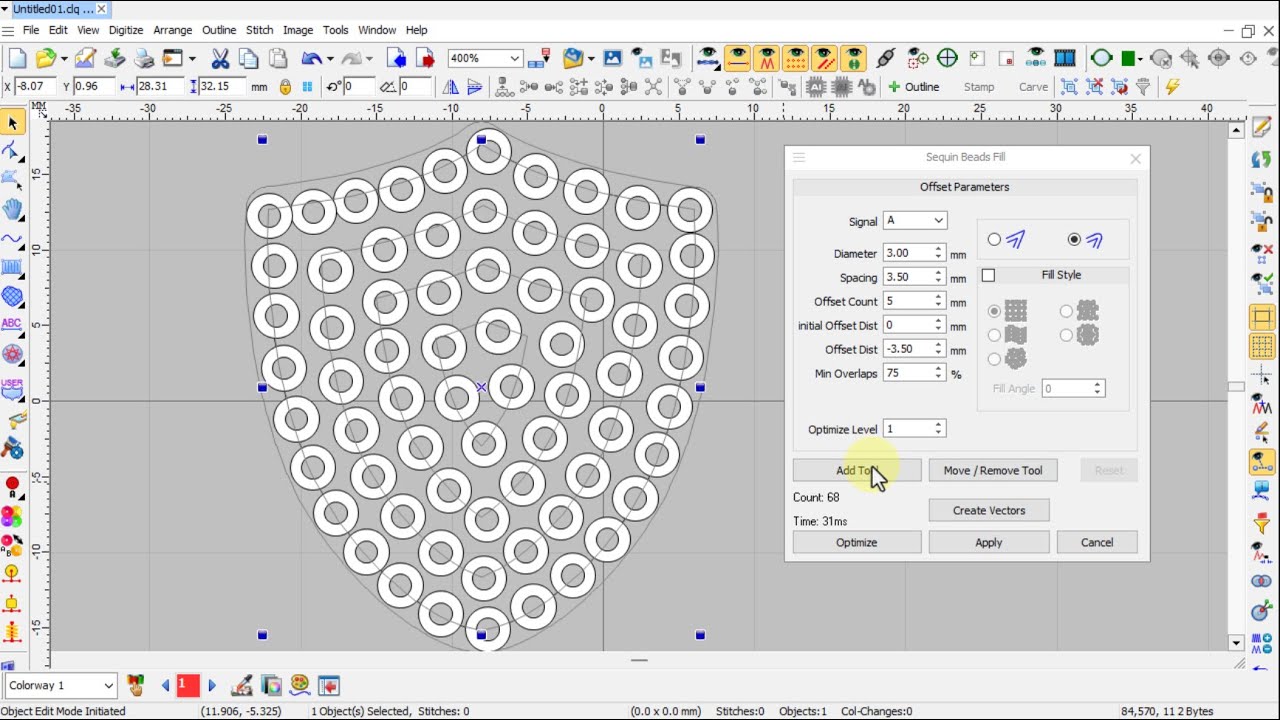Select the hand pan tool
This screenshot has height=720, width=1280.
click(x=12, y=210)
